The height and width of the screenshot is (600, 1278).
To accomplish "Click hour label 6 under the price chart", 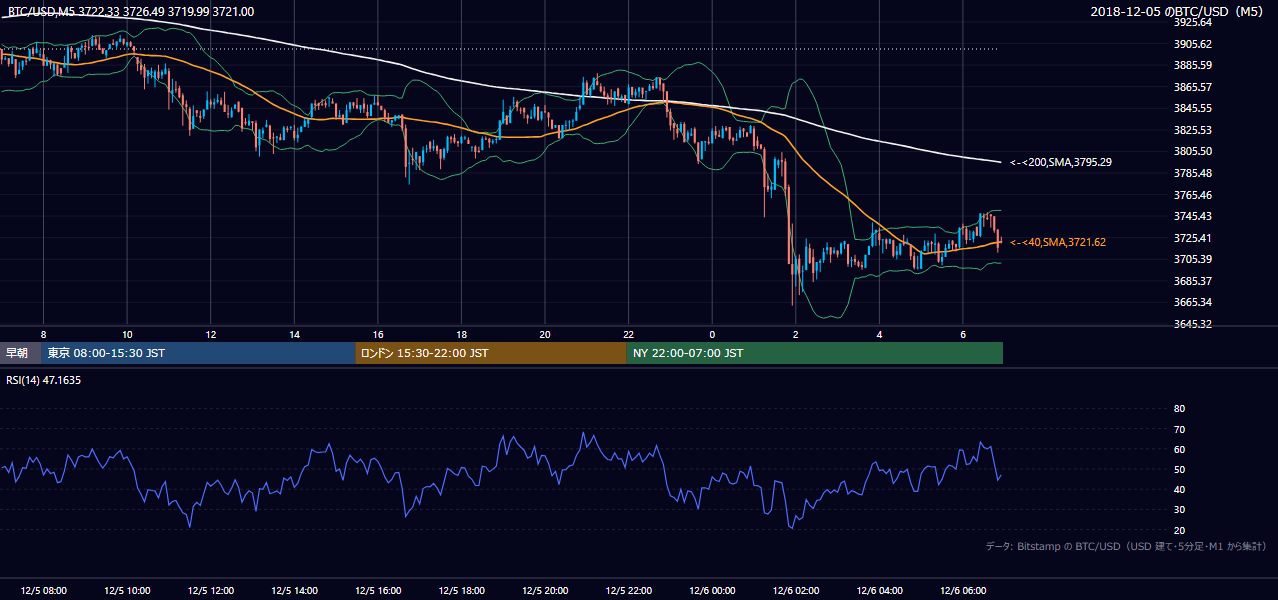I will 962,333.
